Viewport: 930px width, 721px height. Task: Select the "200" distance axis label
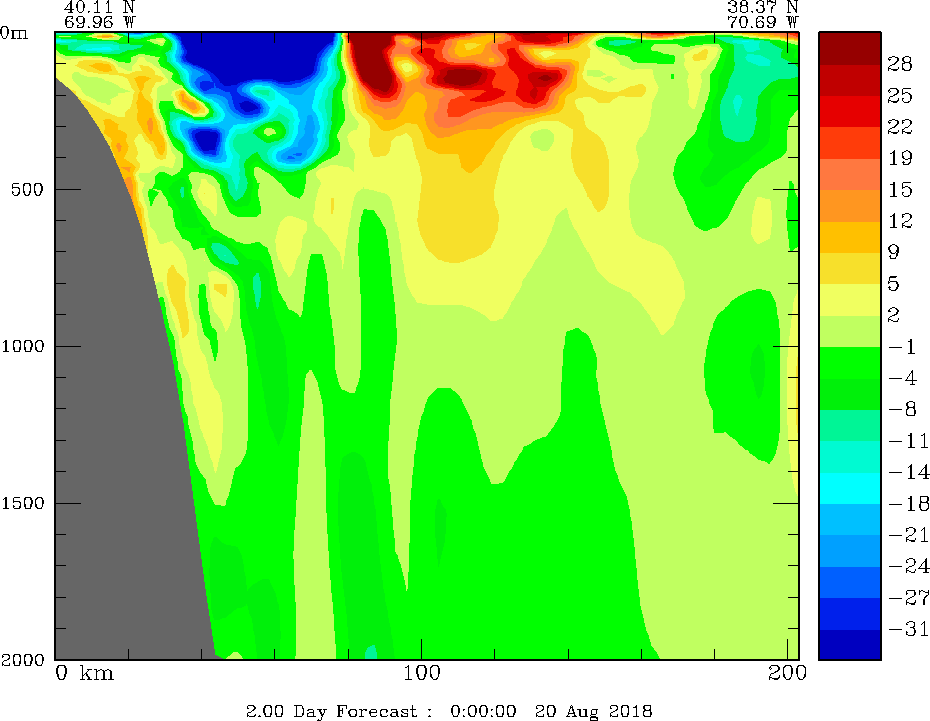(x=788, y=673)
